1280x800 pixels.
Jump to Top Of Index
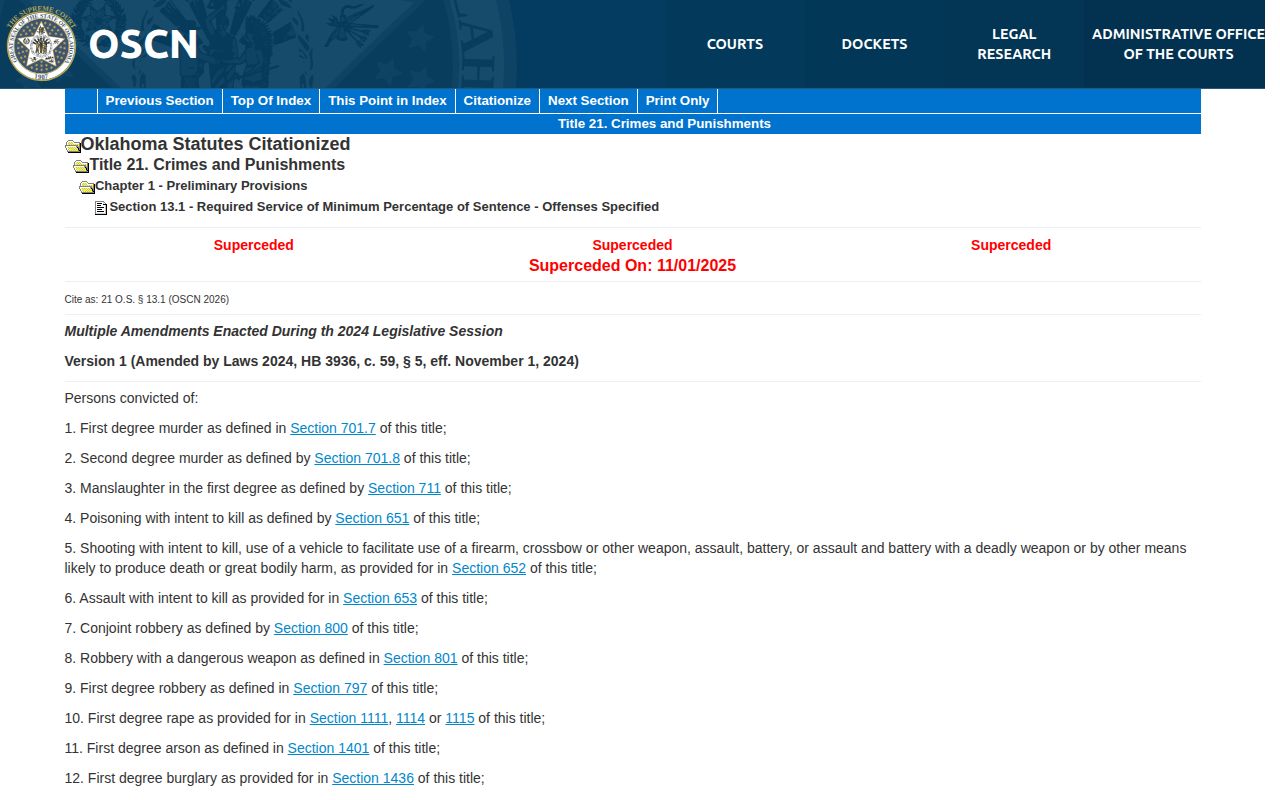271,101
